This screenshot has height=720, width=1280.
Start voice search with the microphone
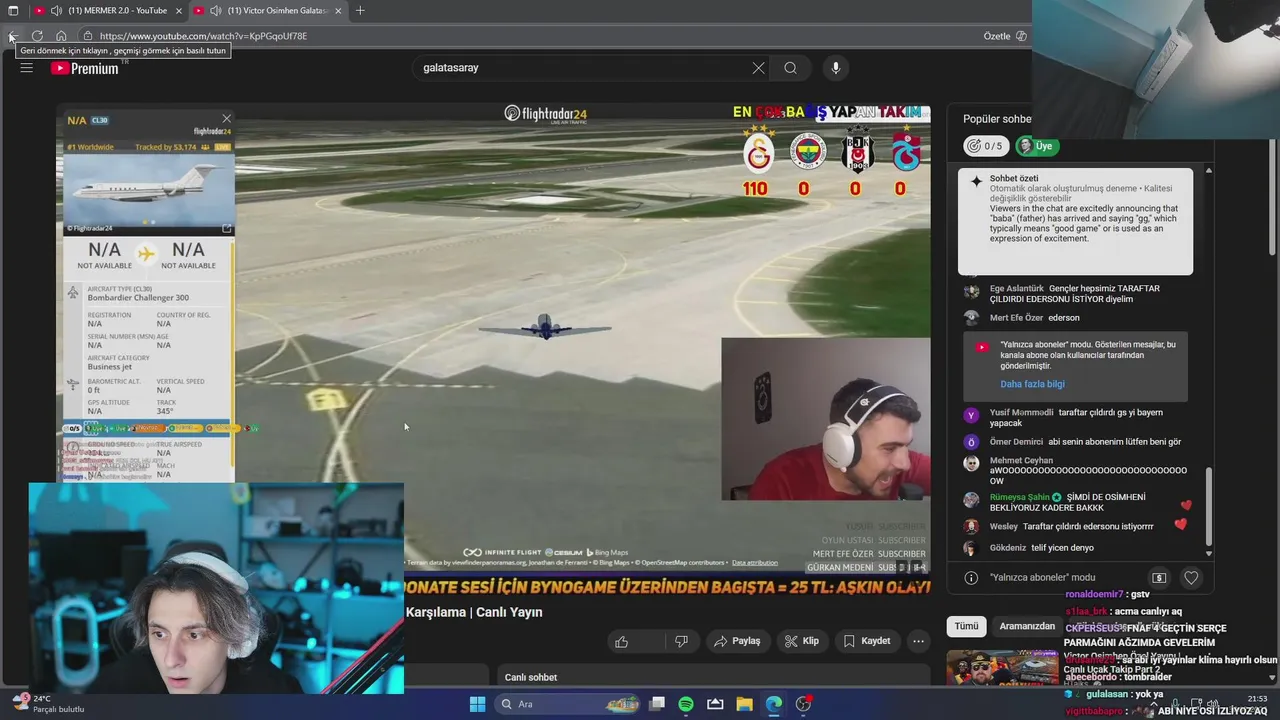click(x=836, y=68)
